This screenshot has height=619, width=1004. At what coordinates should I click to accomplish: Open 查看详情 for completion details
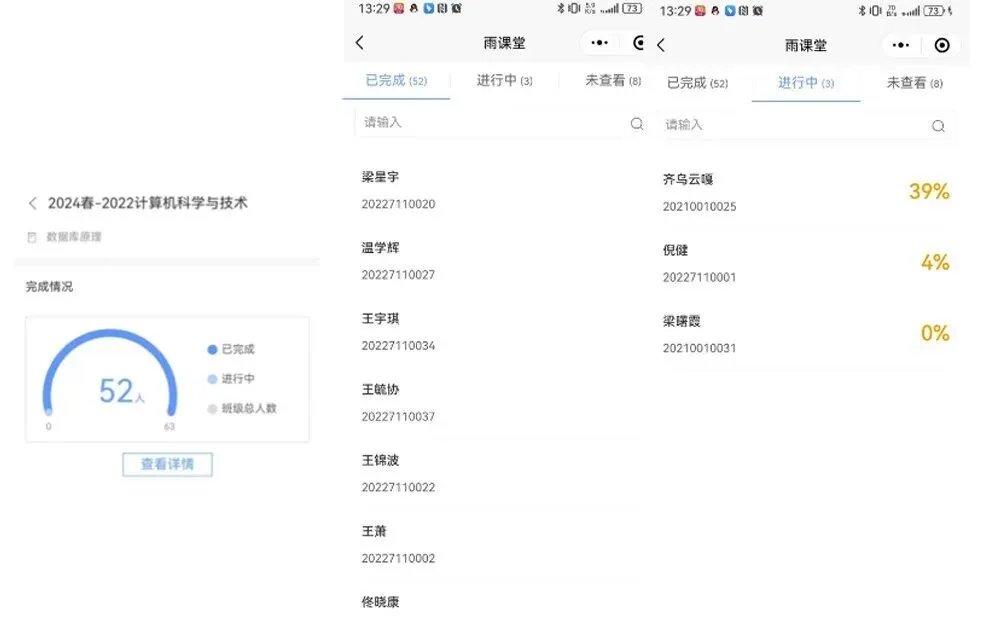167,464
